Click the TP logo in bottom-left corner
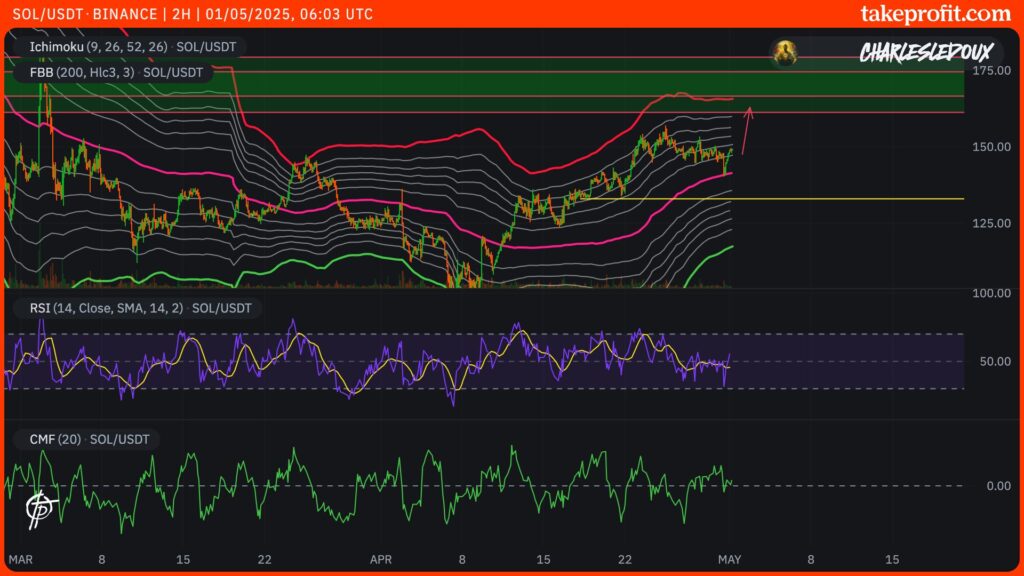 (x=41, y=509)
